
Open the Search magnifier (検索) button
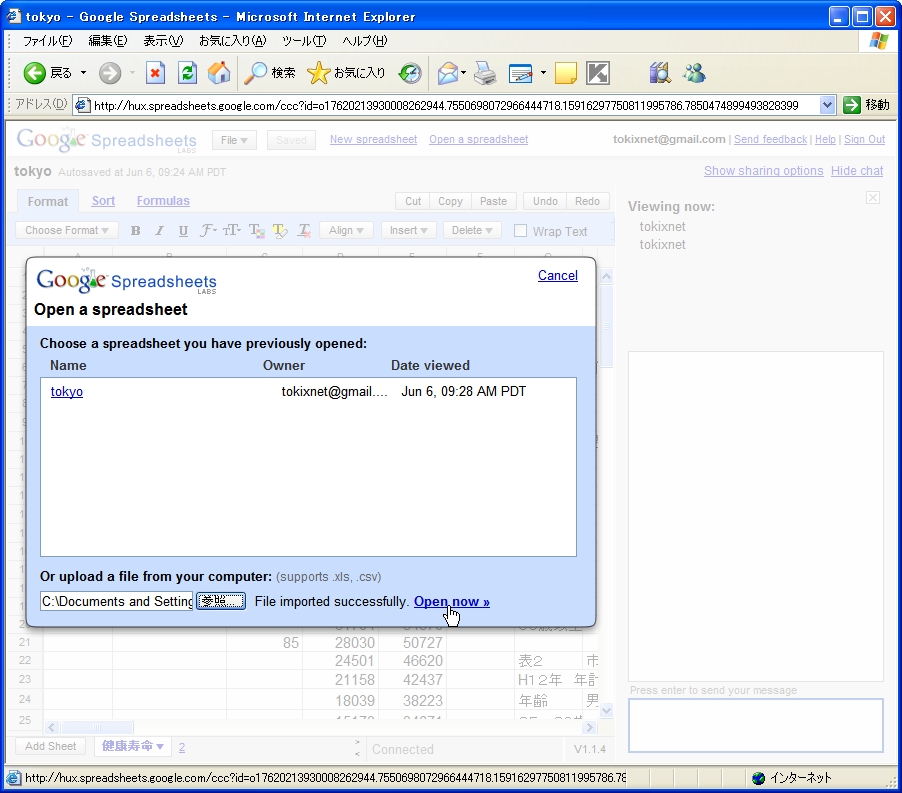pyautogui.click(x=269, y=73)
